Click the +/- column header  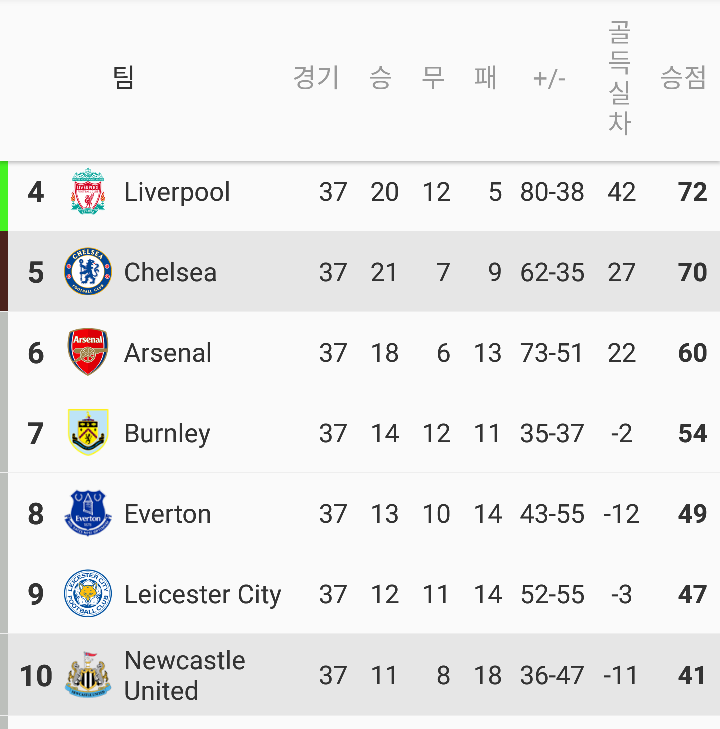[x=549, y=79]
